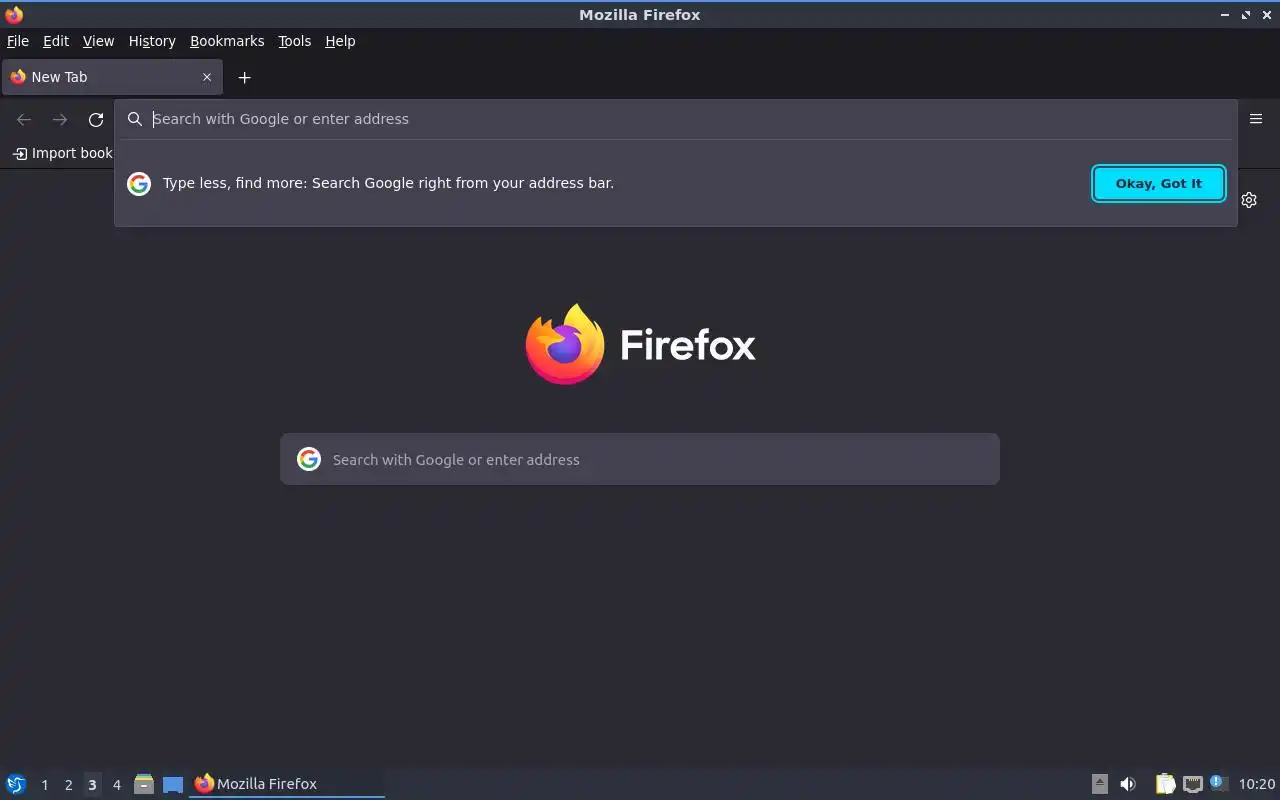Click the forward navigation arrow
Screen dimensions: 1280x800
click(60, 119)
